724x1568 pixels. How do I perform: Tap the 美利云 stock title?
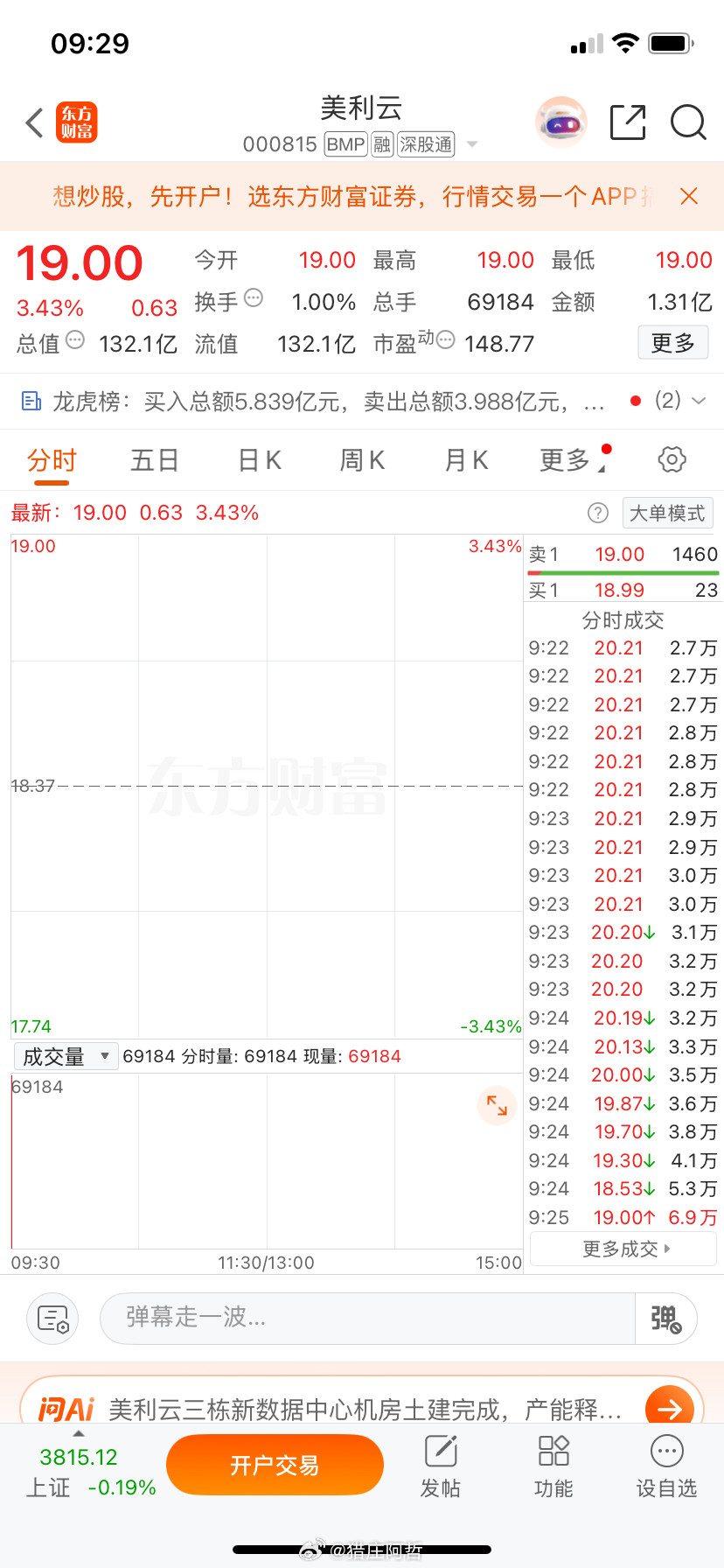(x=361, y=108)
